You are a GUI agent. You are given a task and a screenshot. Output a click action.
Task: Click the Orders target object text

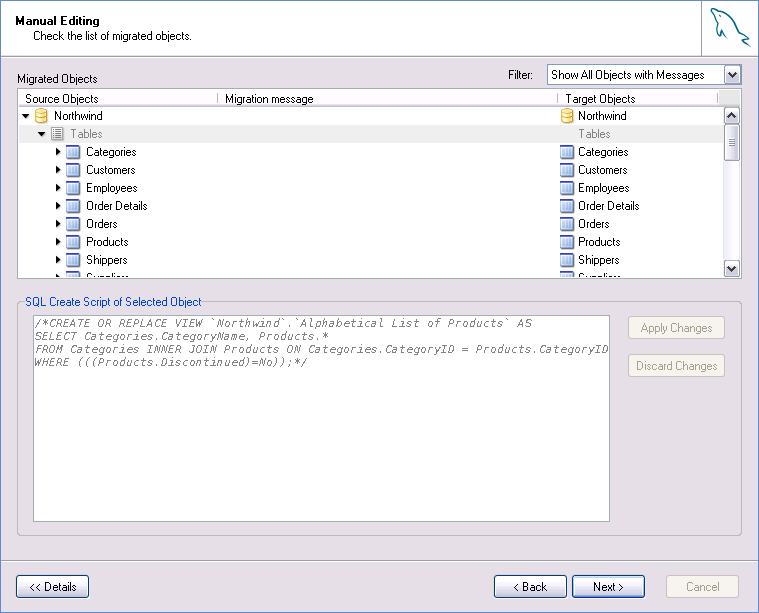(x=593, y=224)
